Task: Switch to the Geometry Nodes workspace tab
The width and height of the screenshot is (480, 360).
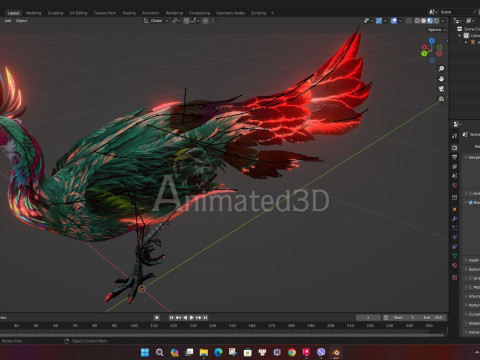Action: [x=230, y=13]
